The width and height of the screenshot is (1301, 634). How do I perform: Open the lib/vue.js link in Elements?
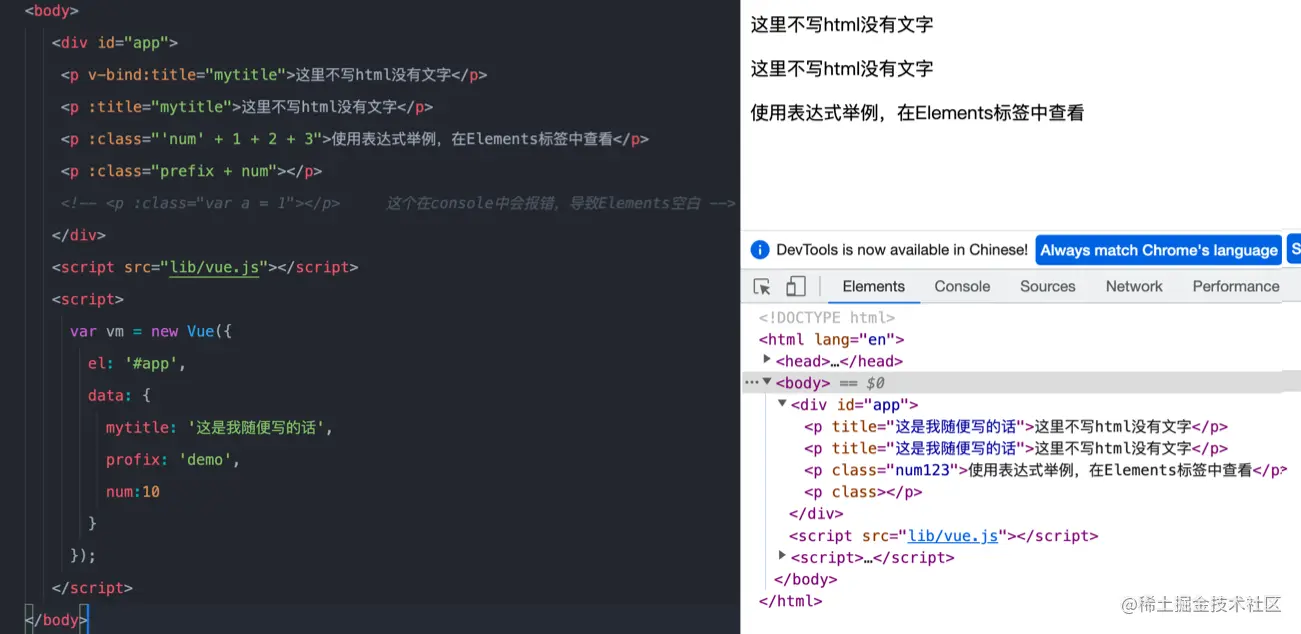[x=953, y=536]
